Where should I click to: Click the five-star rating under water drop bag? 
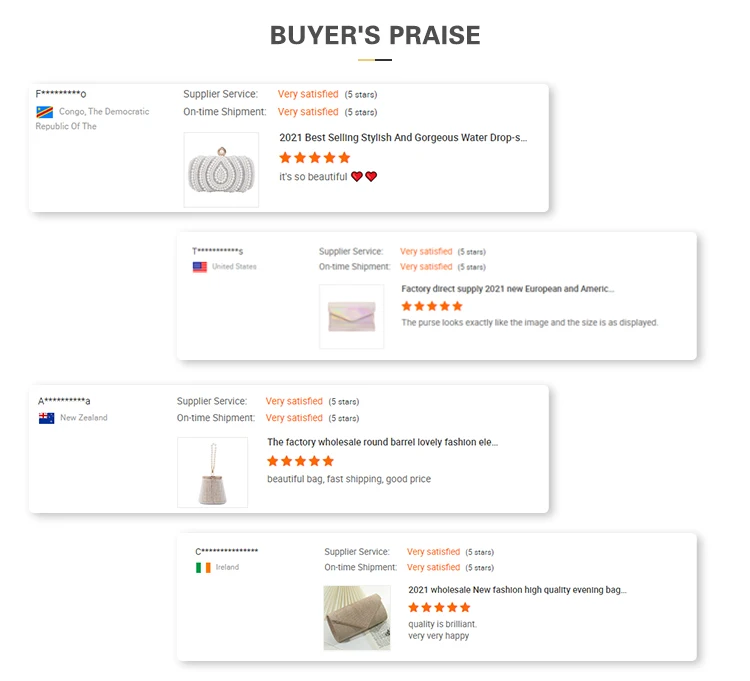coord(315,158)
